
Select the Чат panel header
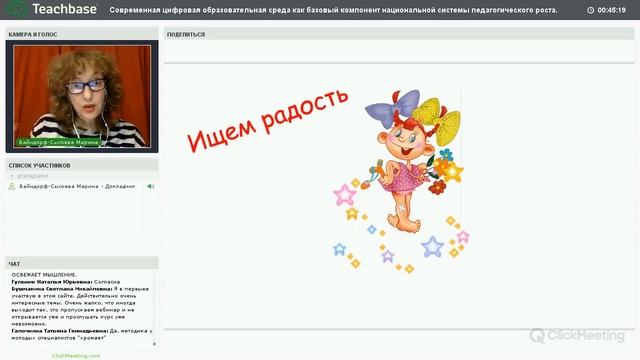[x=82, y=264]
